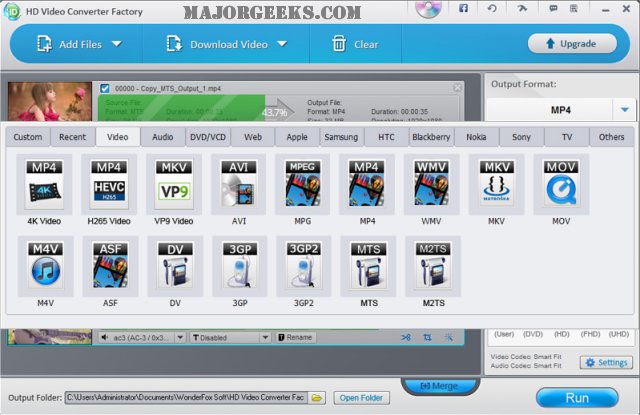The height and width of the screenshot is (415, 640).
Task: Open the MP4 output format dropdown
Action: tap(624, 110)
